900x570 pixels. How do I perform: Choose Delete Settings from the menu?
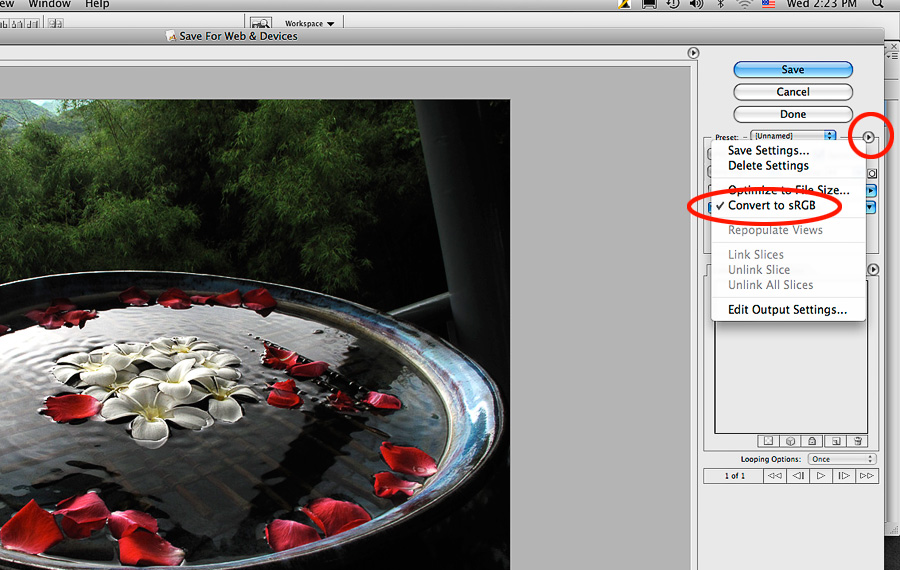768,166
